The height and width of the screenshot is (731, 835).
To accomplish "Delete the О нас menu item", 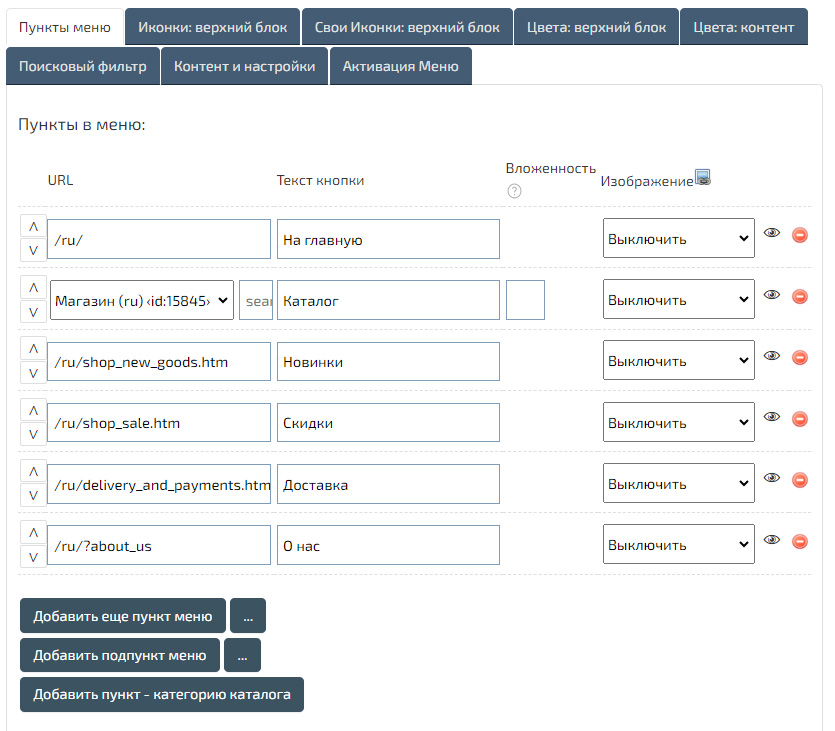I will (x=800, y=542).
